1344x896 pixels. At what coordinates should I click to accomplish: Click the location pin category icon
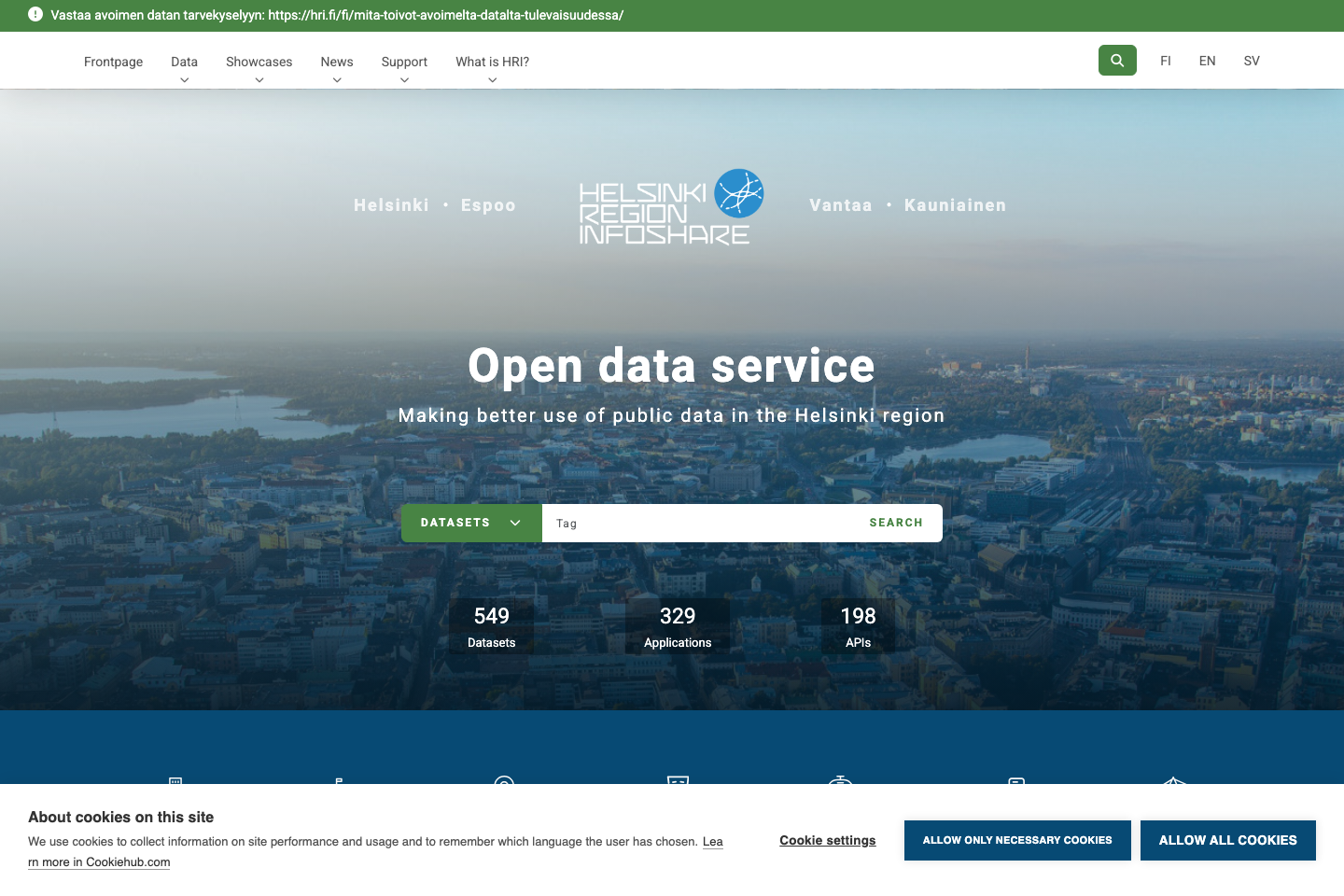pyautogui.click(x=503, y=789)
